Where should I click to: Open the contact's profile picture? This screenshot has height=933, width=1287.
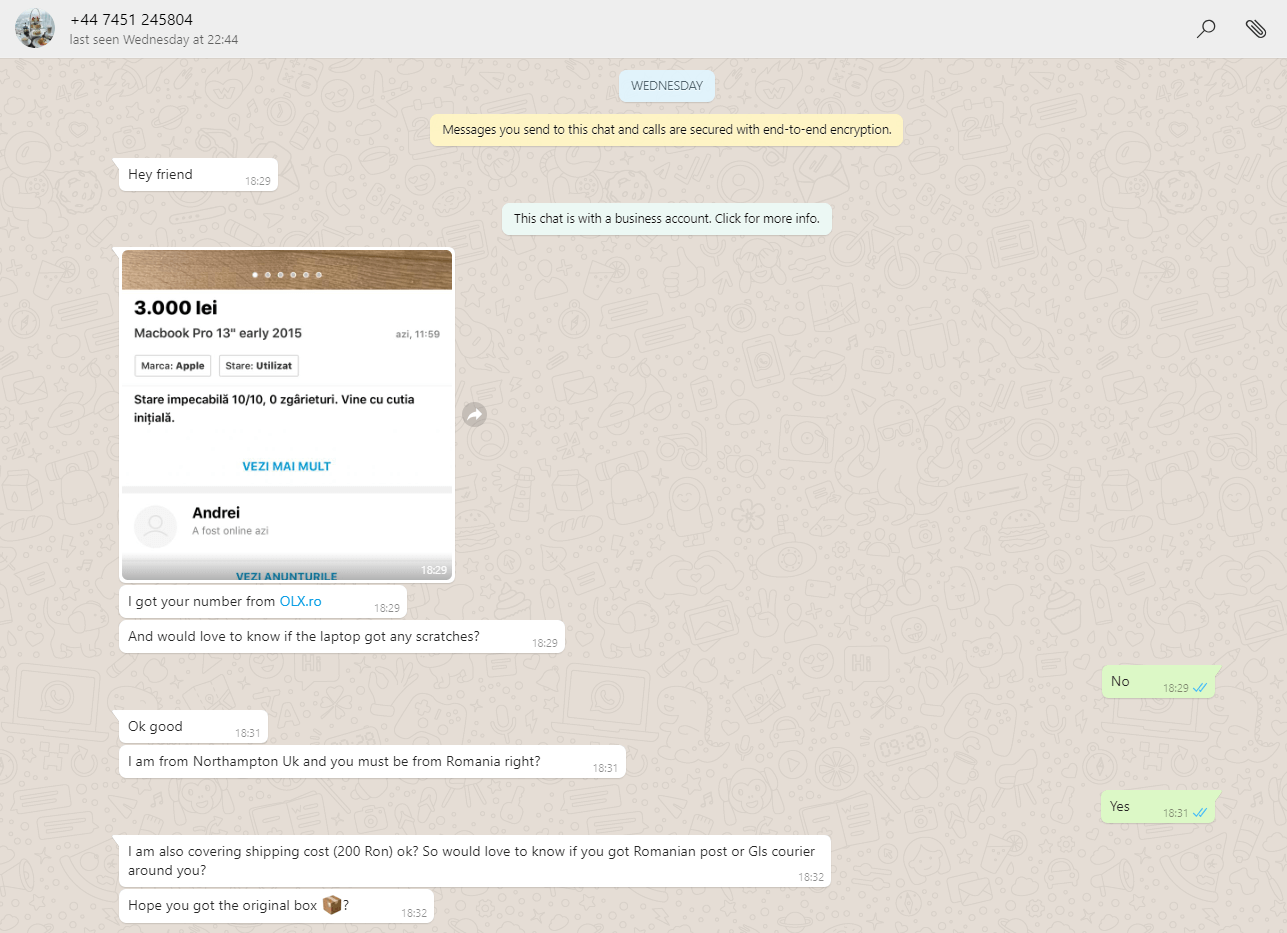(35, 29)
